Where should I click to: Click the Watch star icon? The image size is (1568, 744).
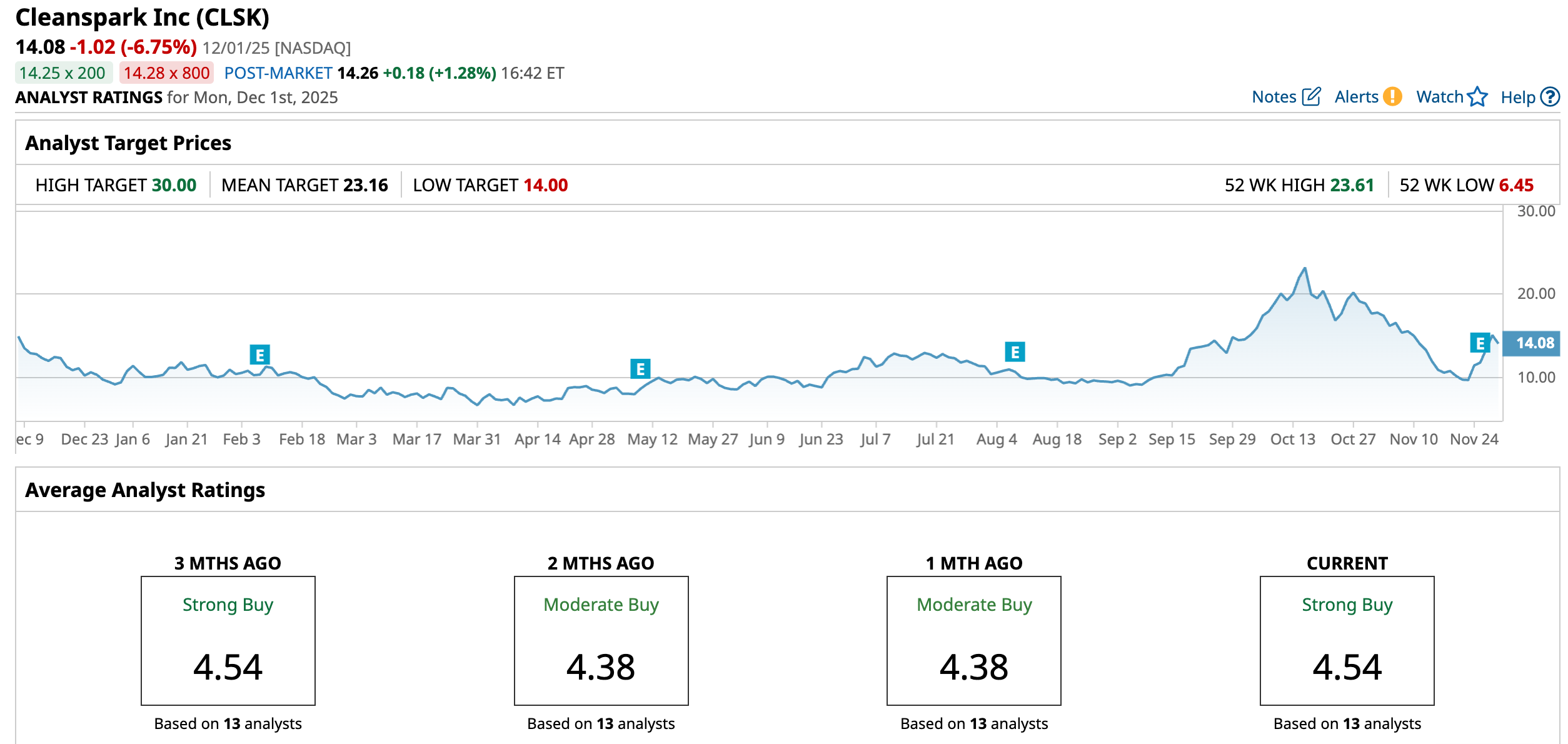[x=1477, y=97]
